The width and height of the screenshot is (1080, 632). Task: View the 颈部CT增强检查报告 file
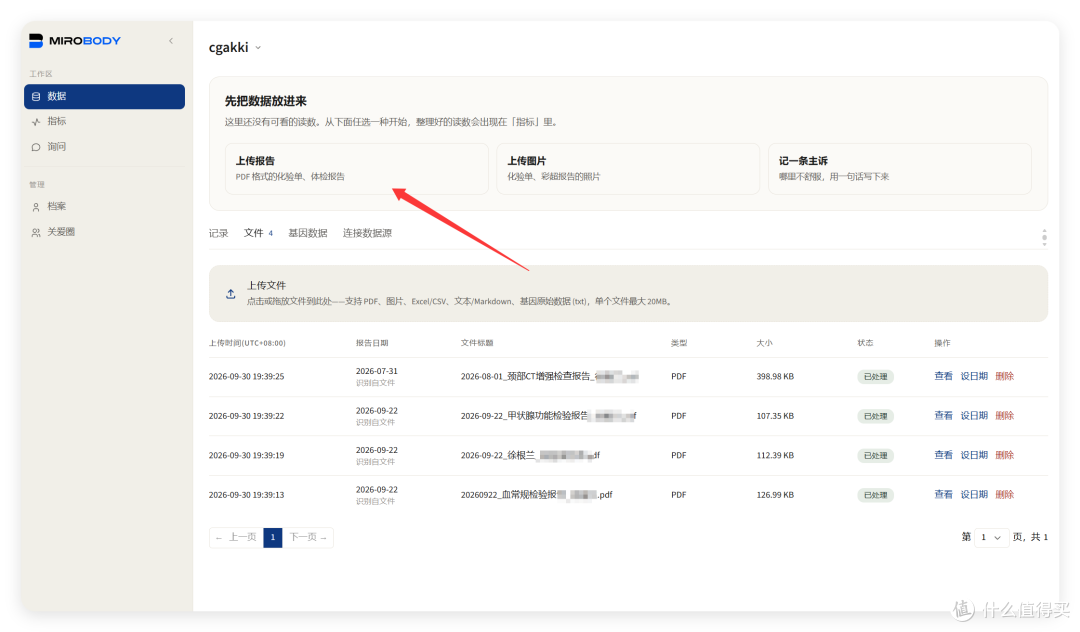point(943,376)
